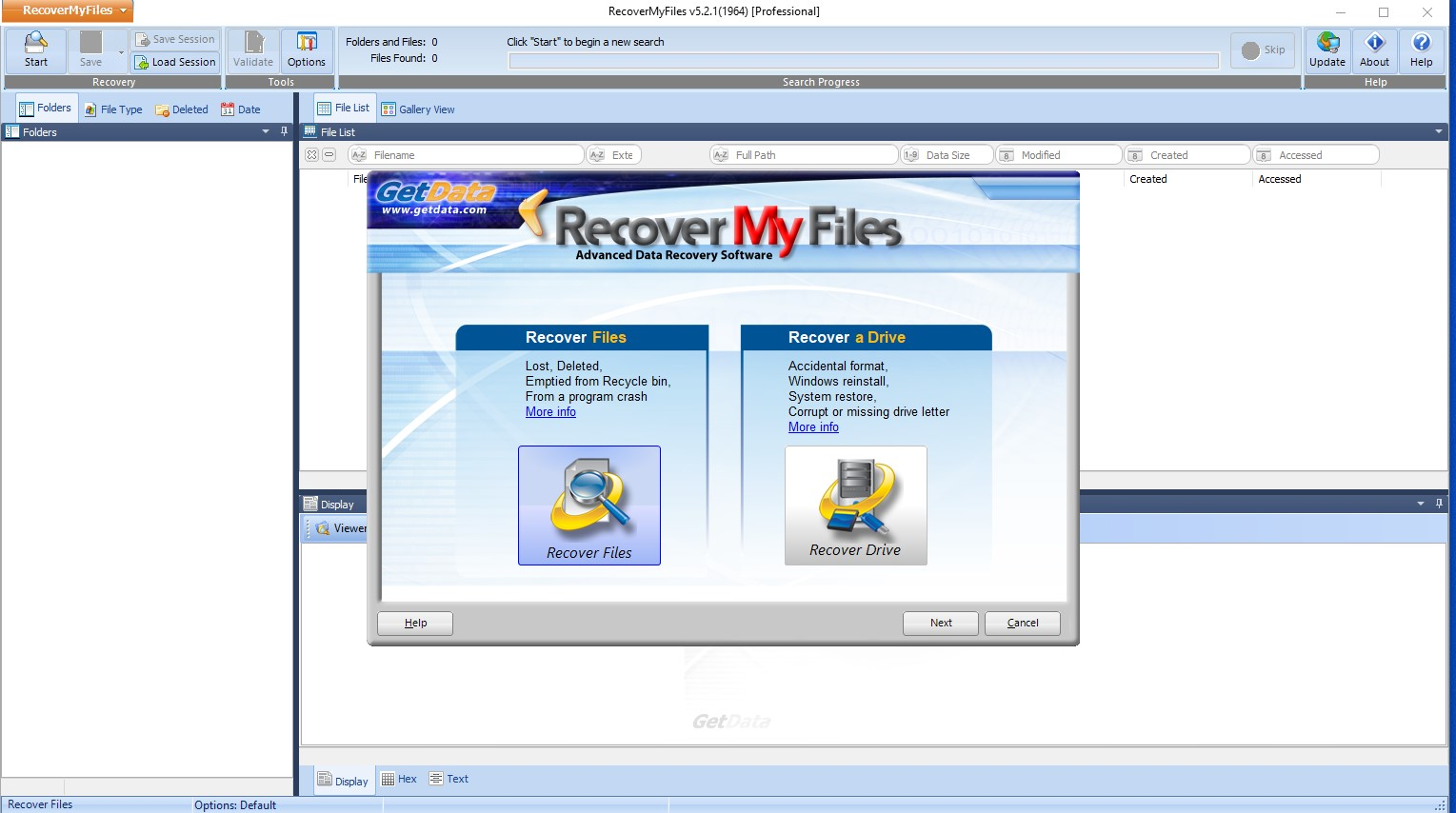Click the 'Folders and Files: 0' counter

point(391,42)
